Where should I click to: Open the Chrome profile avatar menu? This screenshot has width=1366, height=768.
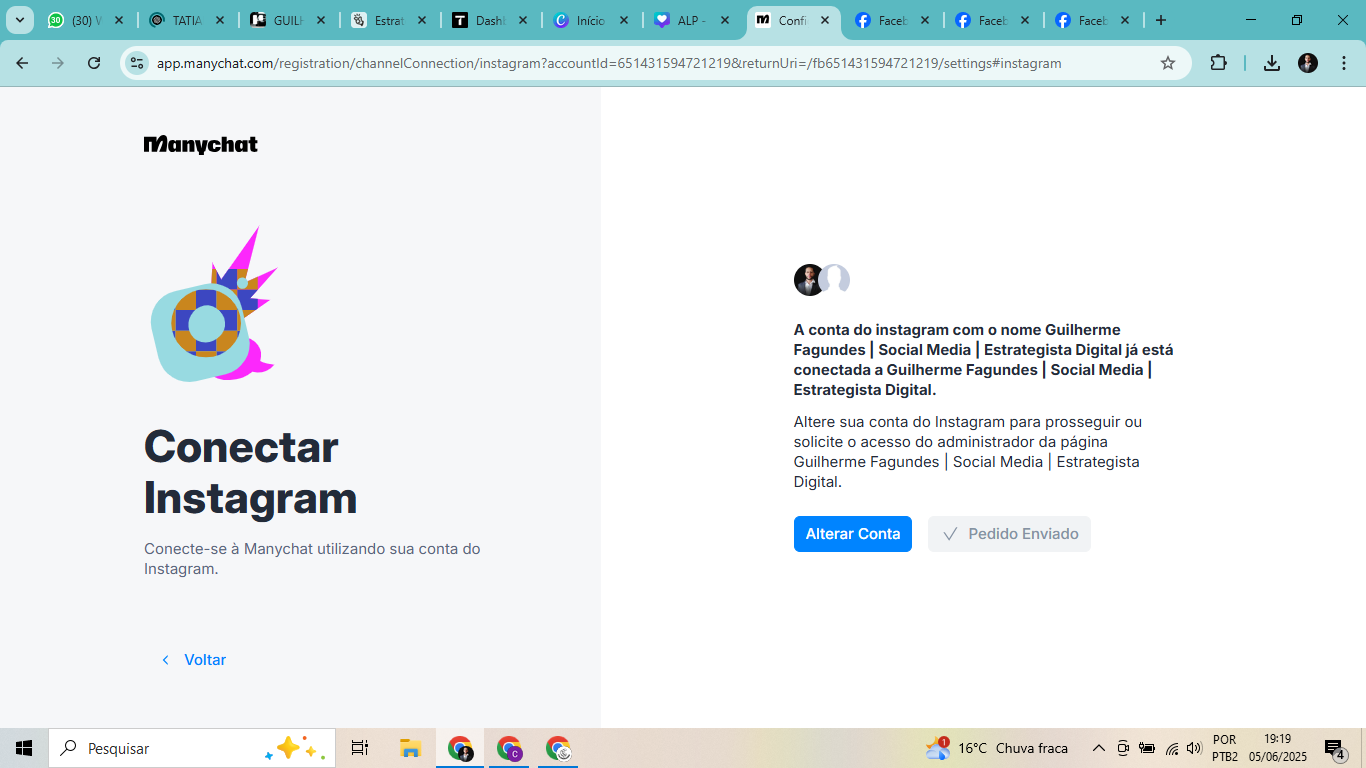tap(1308, 63)
